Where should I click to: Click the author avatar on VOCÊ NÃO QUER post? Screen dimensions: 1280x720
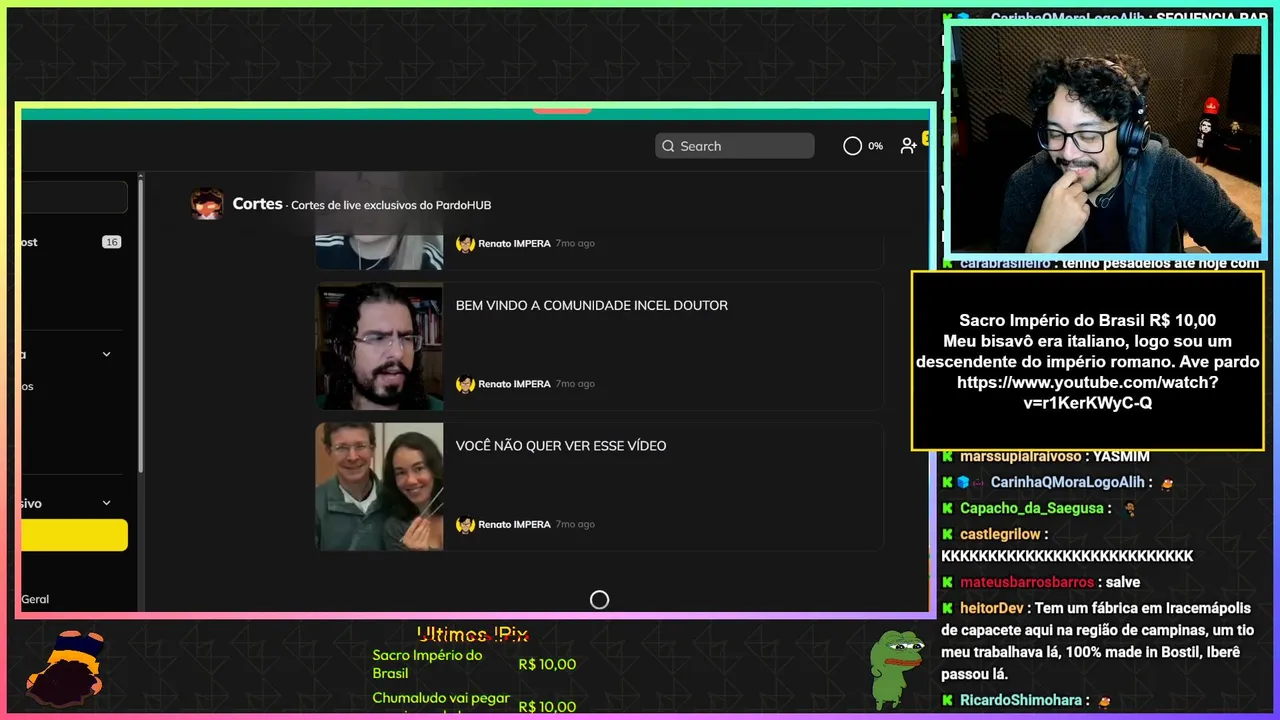(x=465, y=524)
